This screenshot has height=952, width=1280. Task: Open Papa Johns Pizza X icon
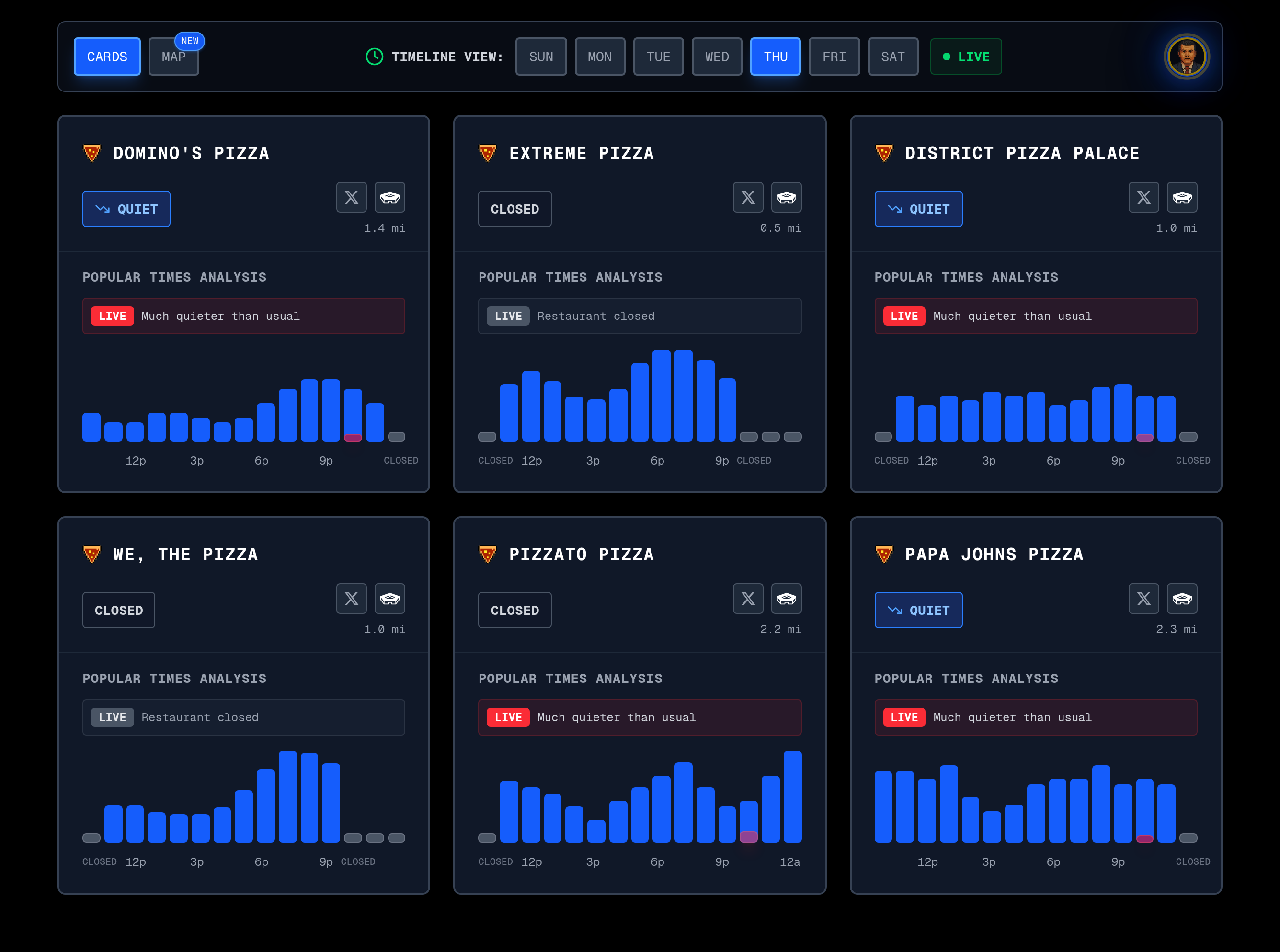[x=1143, y=599]
